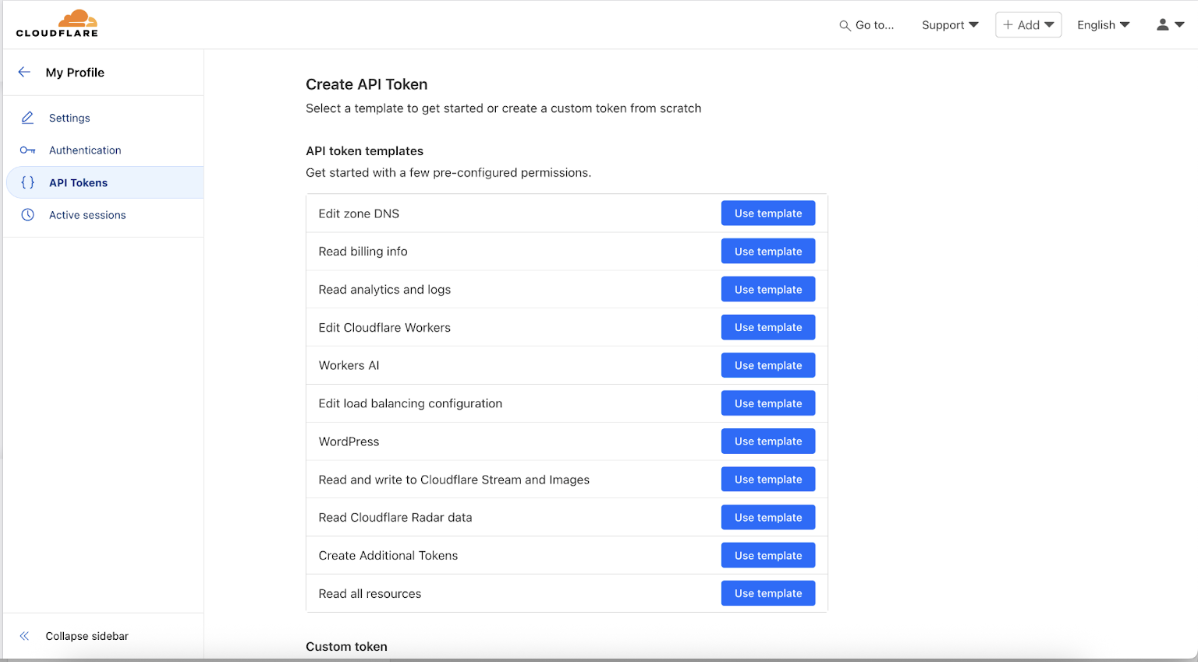The image size is (1198, 662).
Task: Use template for Edit zone DNS
Action: [x=768, y=213]
